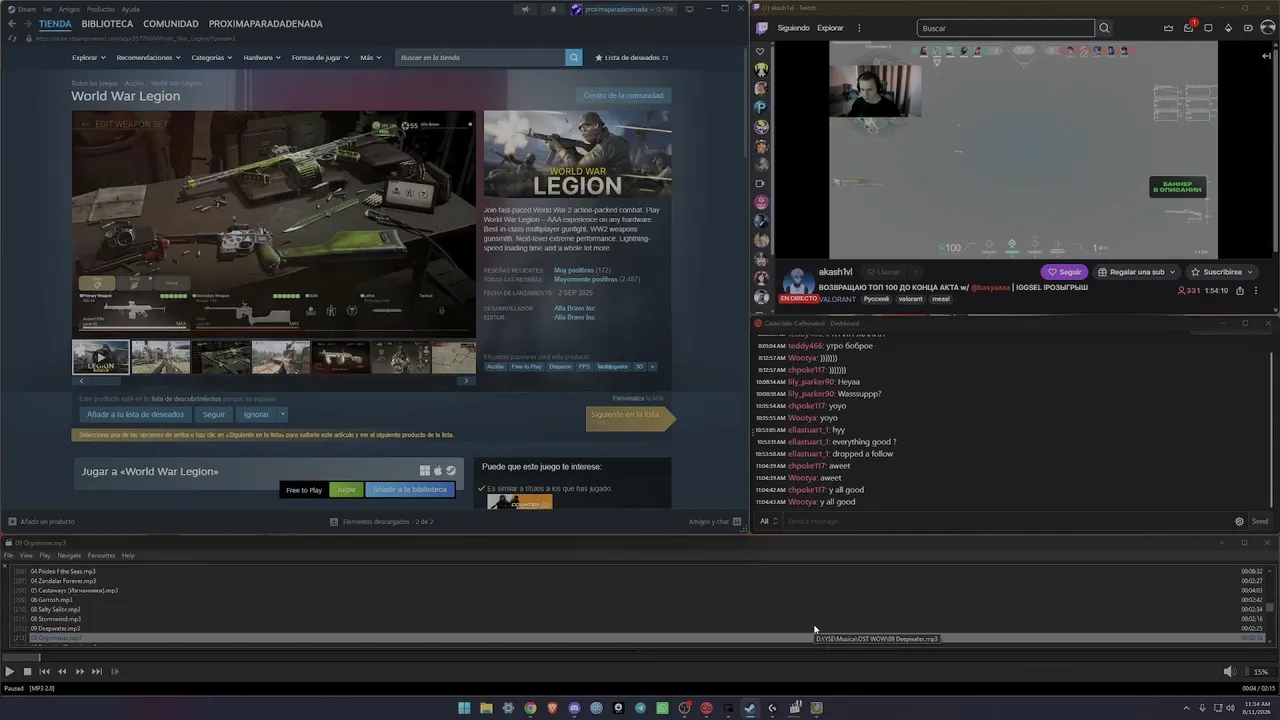
Task: Click the Suscribirse button on Twitch
Action: coord(1221,272)
